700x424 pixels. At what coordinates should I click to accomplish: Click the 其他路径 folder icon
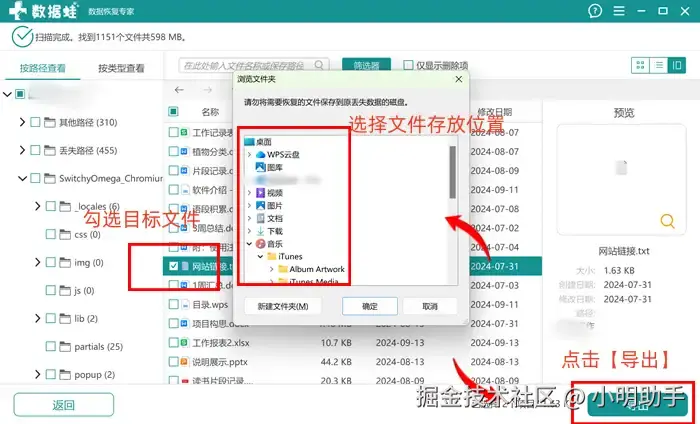click(x=50, y=122)
